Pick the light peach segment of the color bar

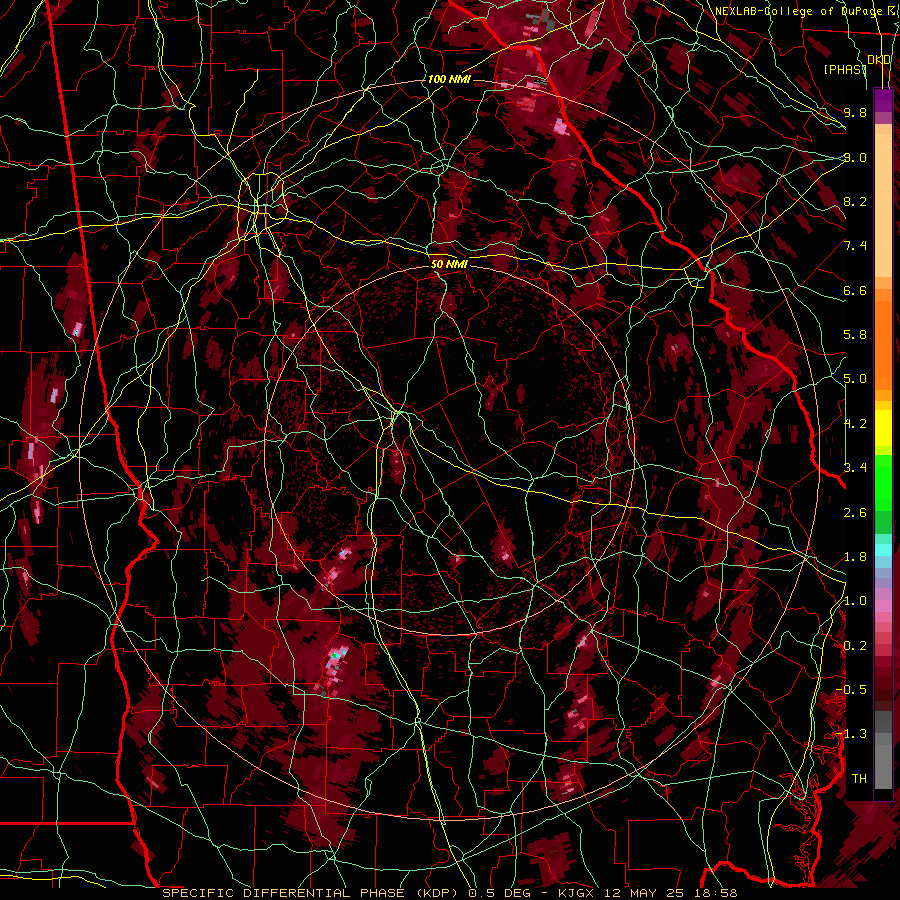tap(883, 207)
